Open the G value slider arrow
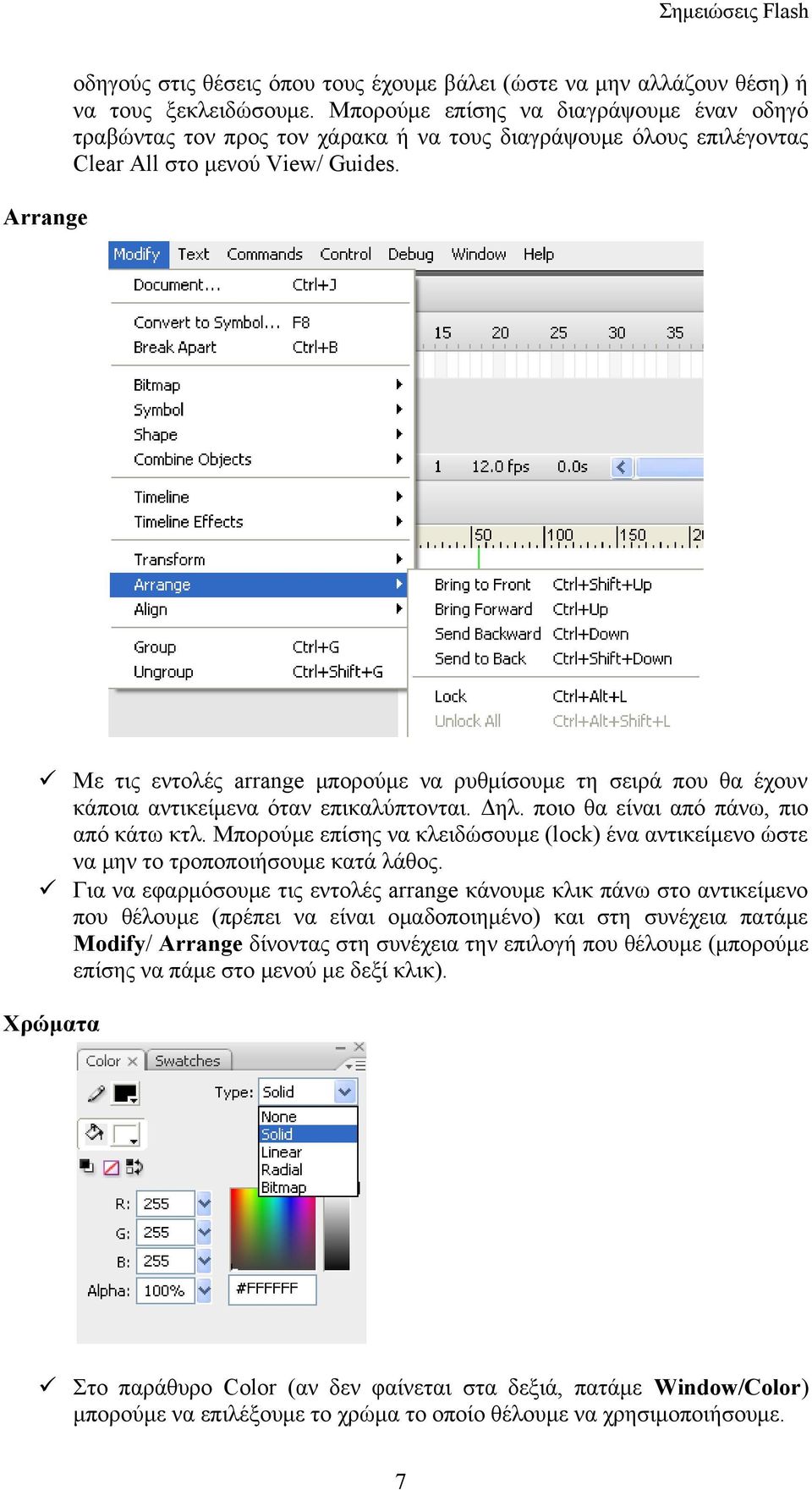Screen dimensions: 812x1490 tap(205, 1232)
